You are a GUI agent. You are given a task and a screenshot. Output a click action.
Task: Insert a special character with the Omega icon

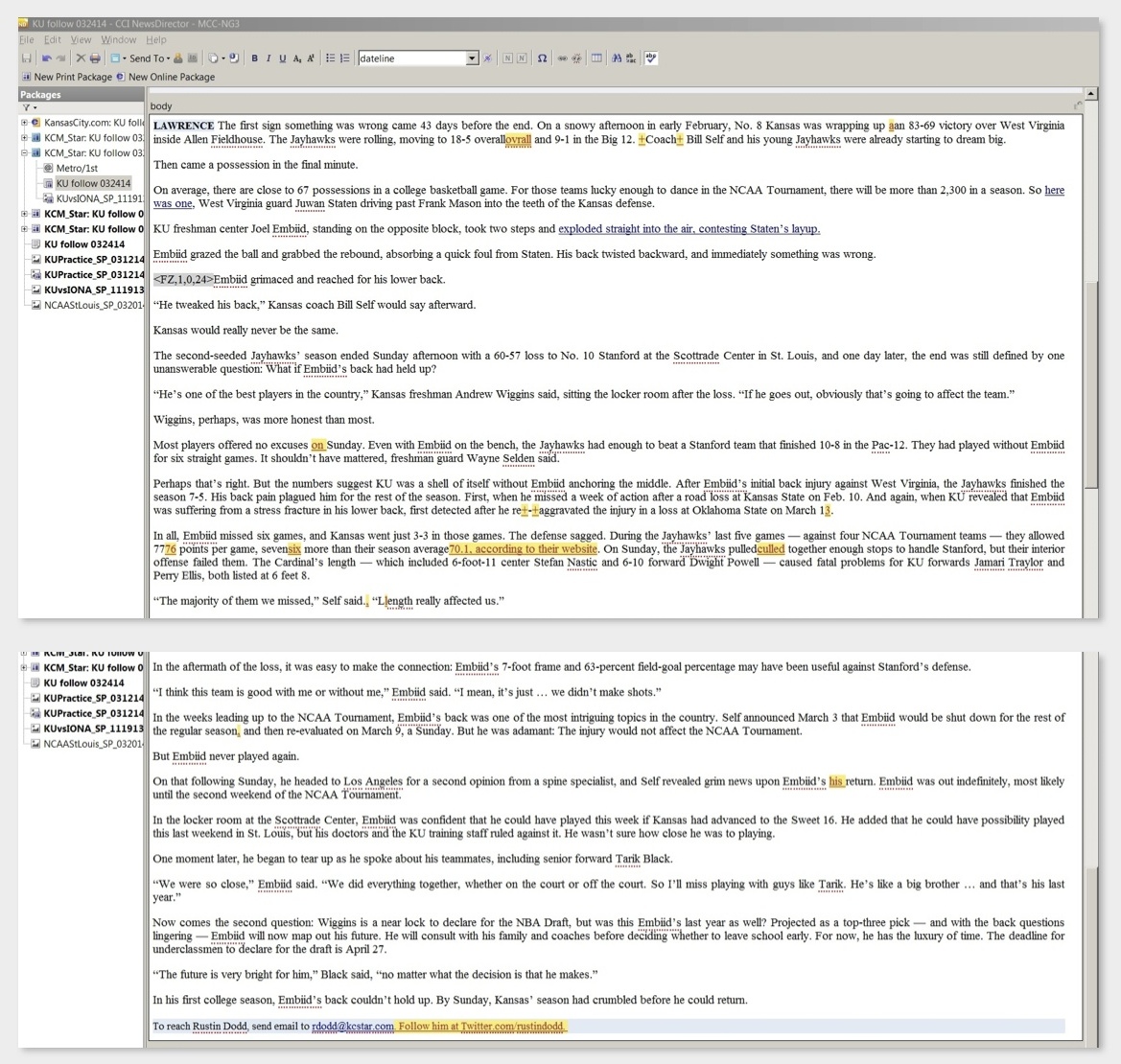point(542,58)
